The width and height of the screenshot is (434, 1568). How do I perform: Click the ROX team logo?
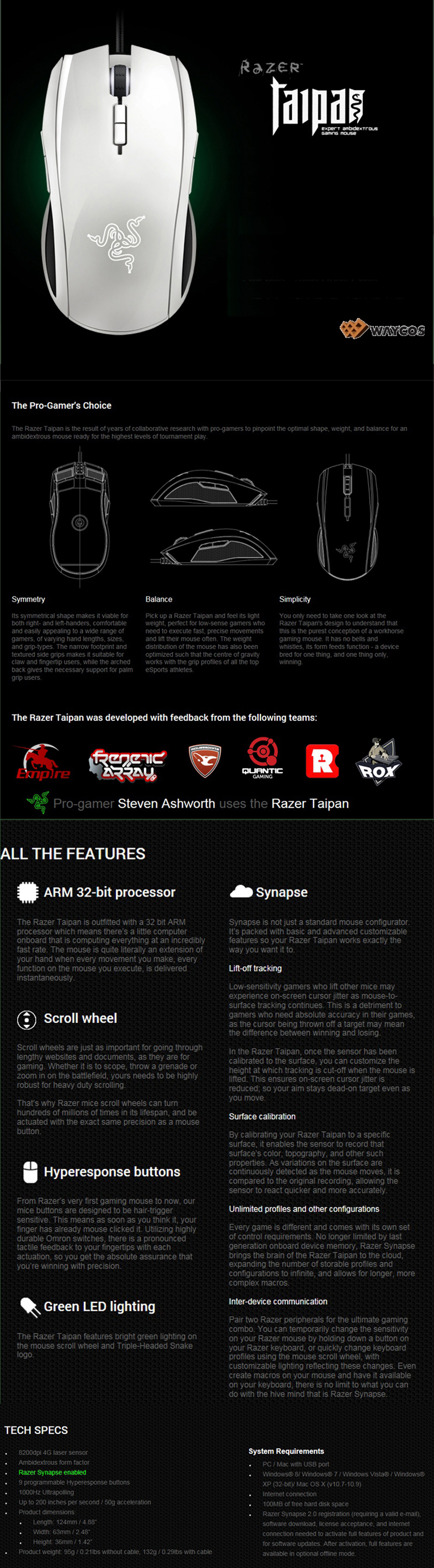(378, 762)
